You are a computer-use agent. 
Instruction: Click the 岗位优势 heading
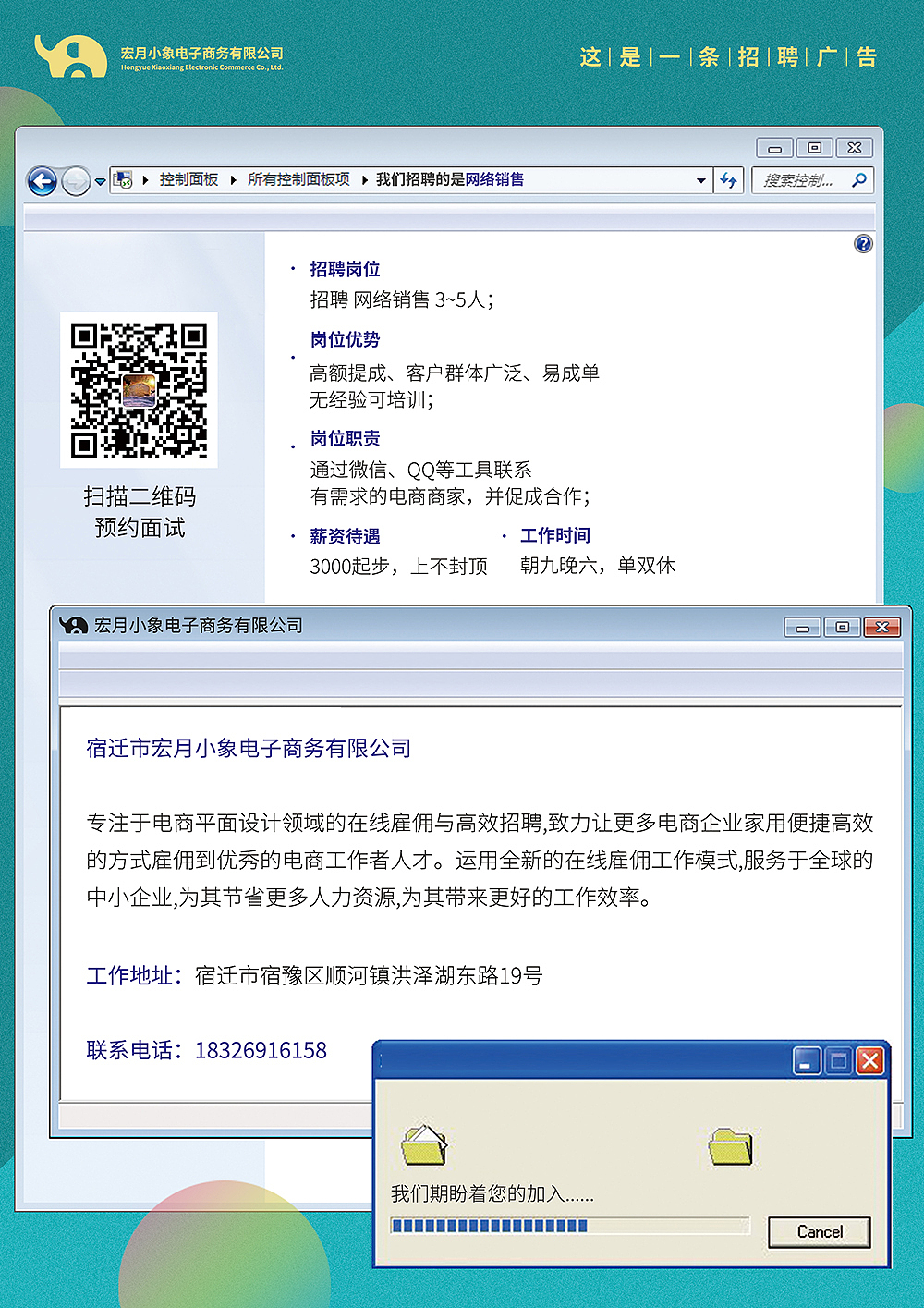(345, 340)
